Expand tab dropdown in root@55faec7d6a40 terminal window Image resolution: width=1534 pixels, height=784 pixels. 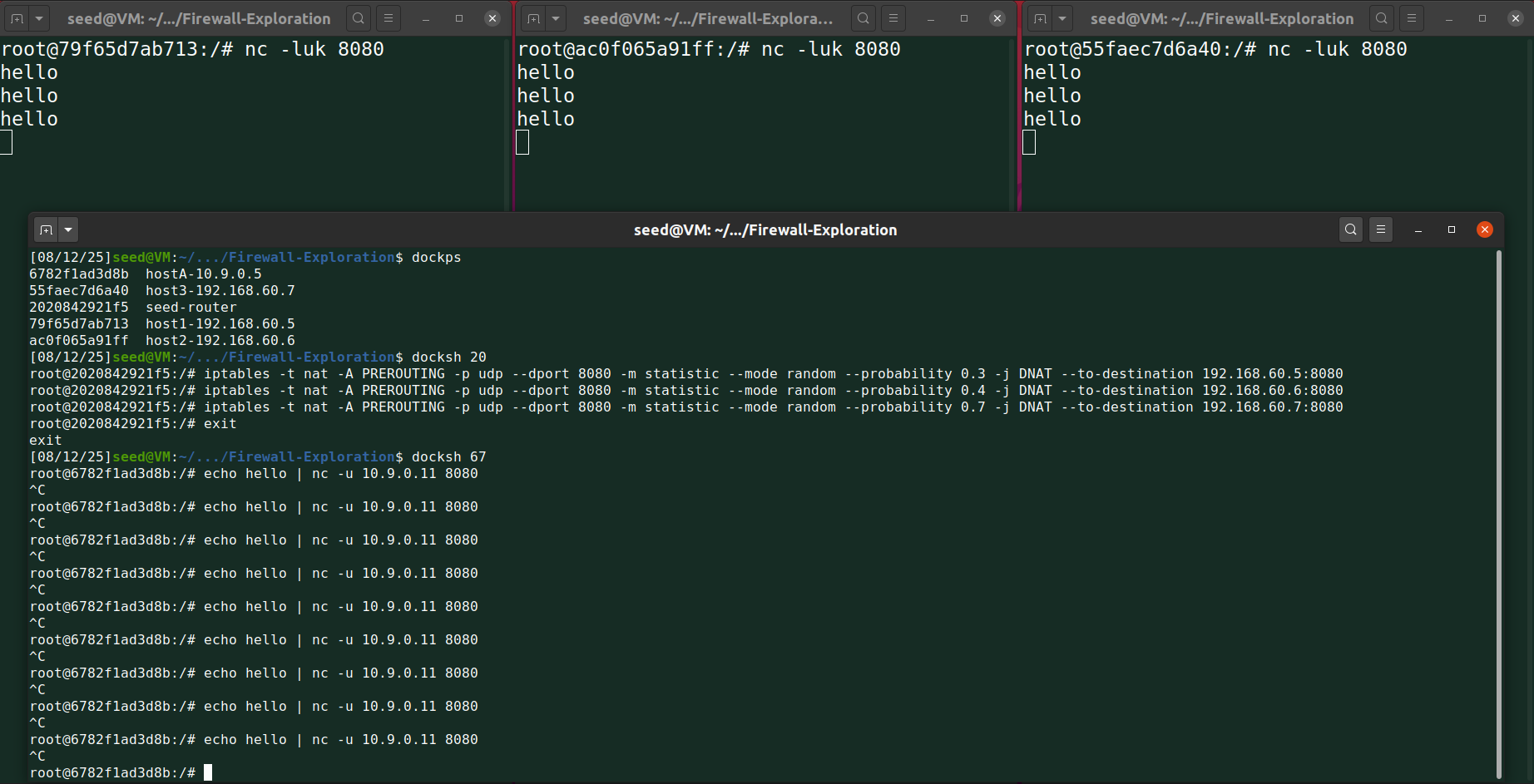[1062, 18]
